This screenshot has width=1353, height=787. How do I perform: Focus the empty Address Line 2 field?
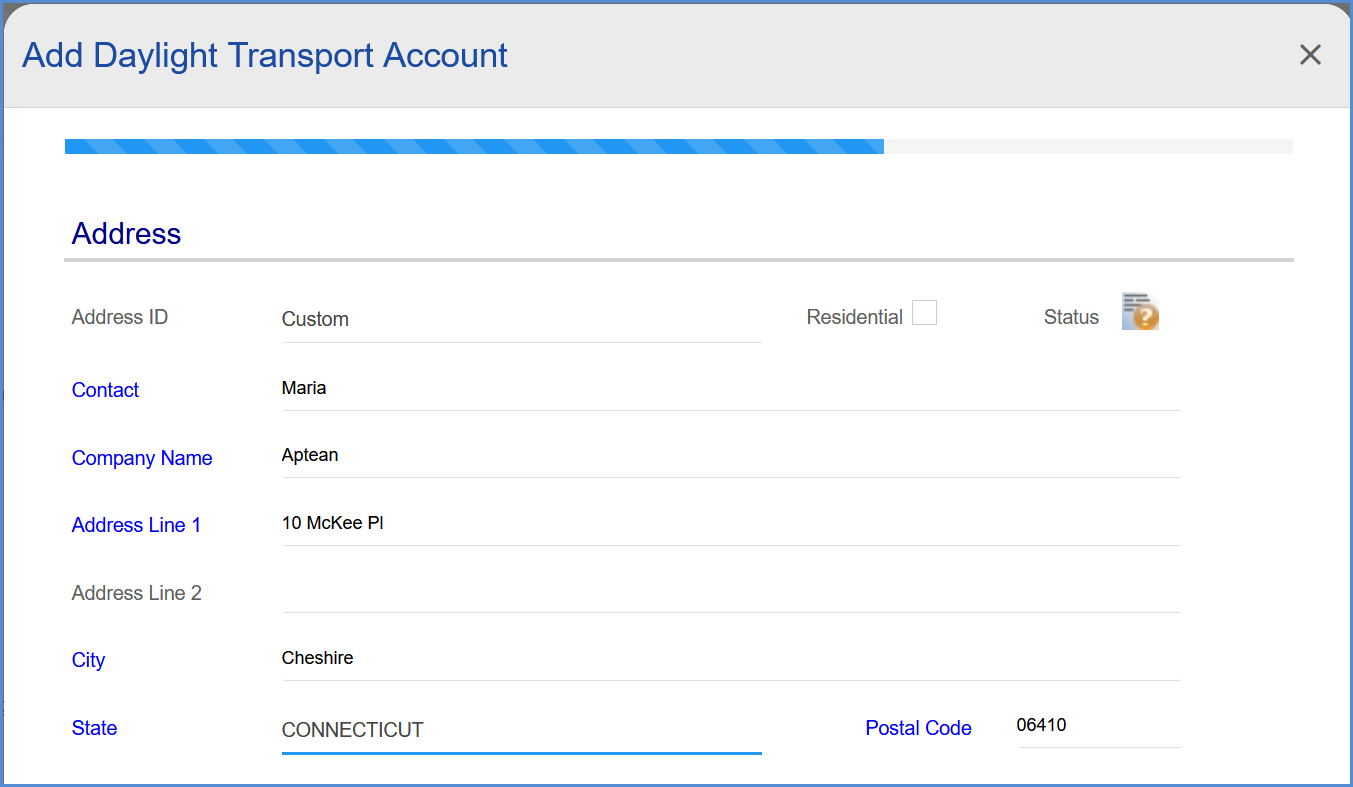[x=731, y=592]
